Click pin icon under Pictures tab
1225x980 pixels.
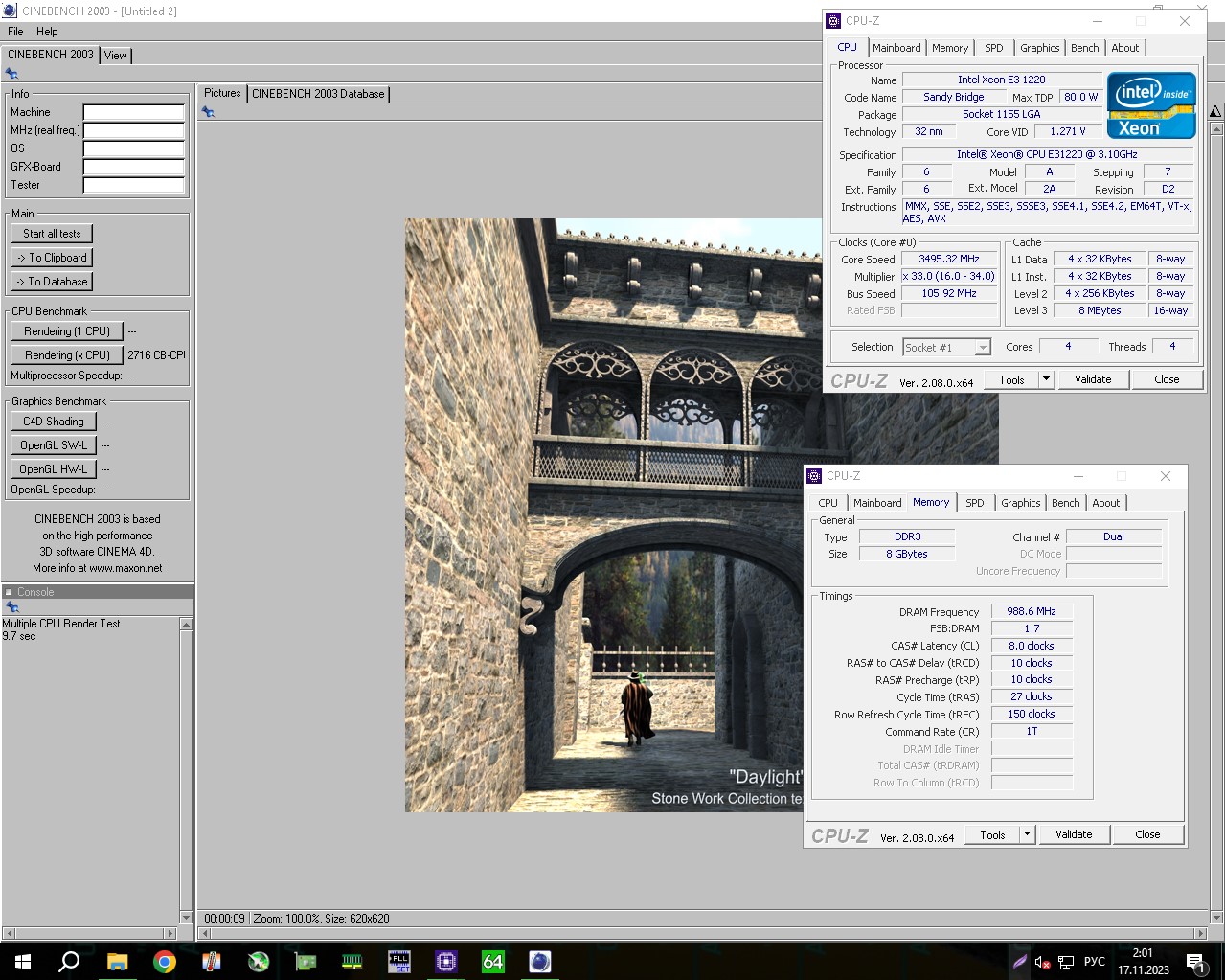click(x=208, y=112)
